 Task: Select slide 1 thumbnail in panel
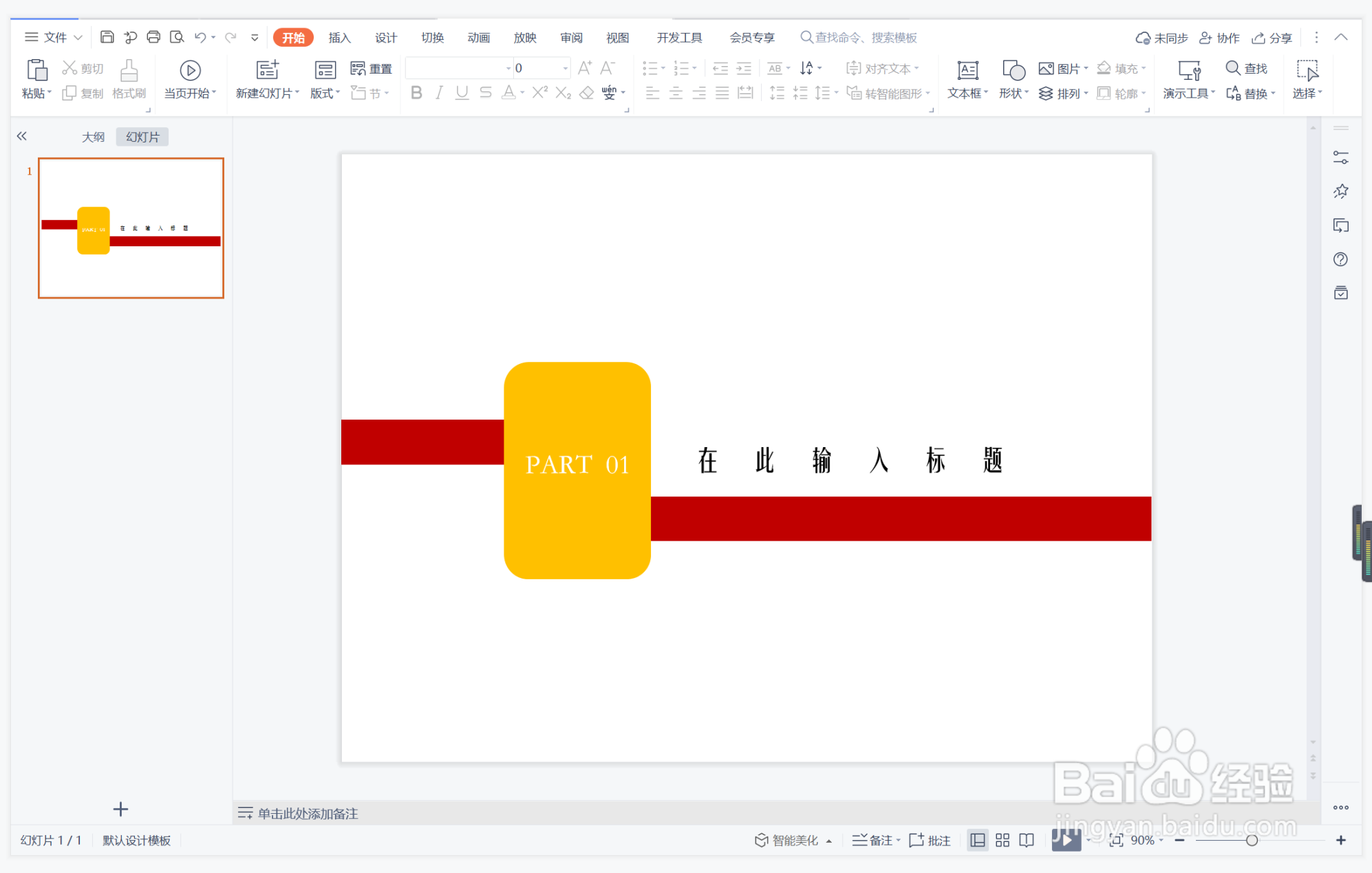coord(131,228)
